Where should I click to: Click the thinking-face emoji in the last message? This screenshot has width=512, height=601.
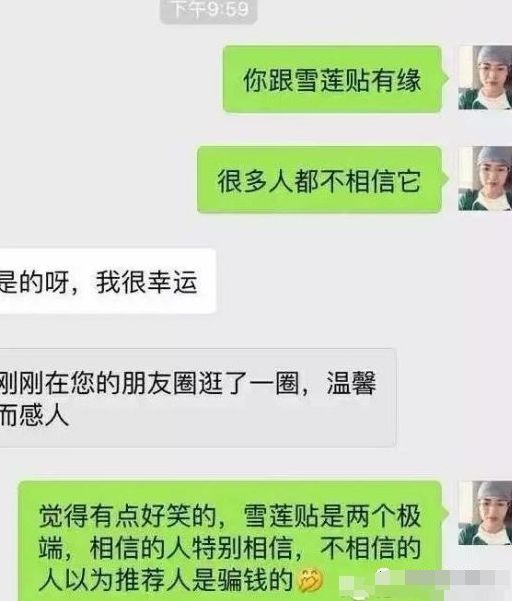tap(310, 580)
